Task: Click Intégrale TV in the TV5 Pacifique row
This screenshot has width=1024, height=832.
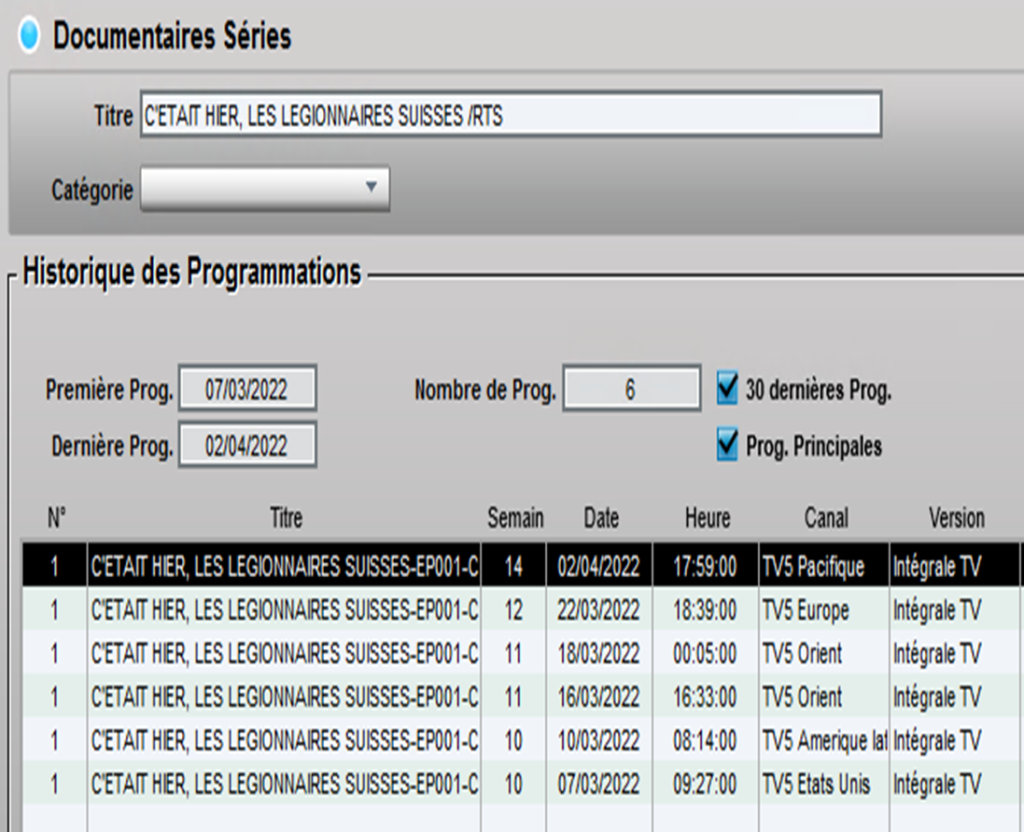Action: tap(954, 566)
